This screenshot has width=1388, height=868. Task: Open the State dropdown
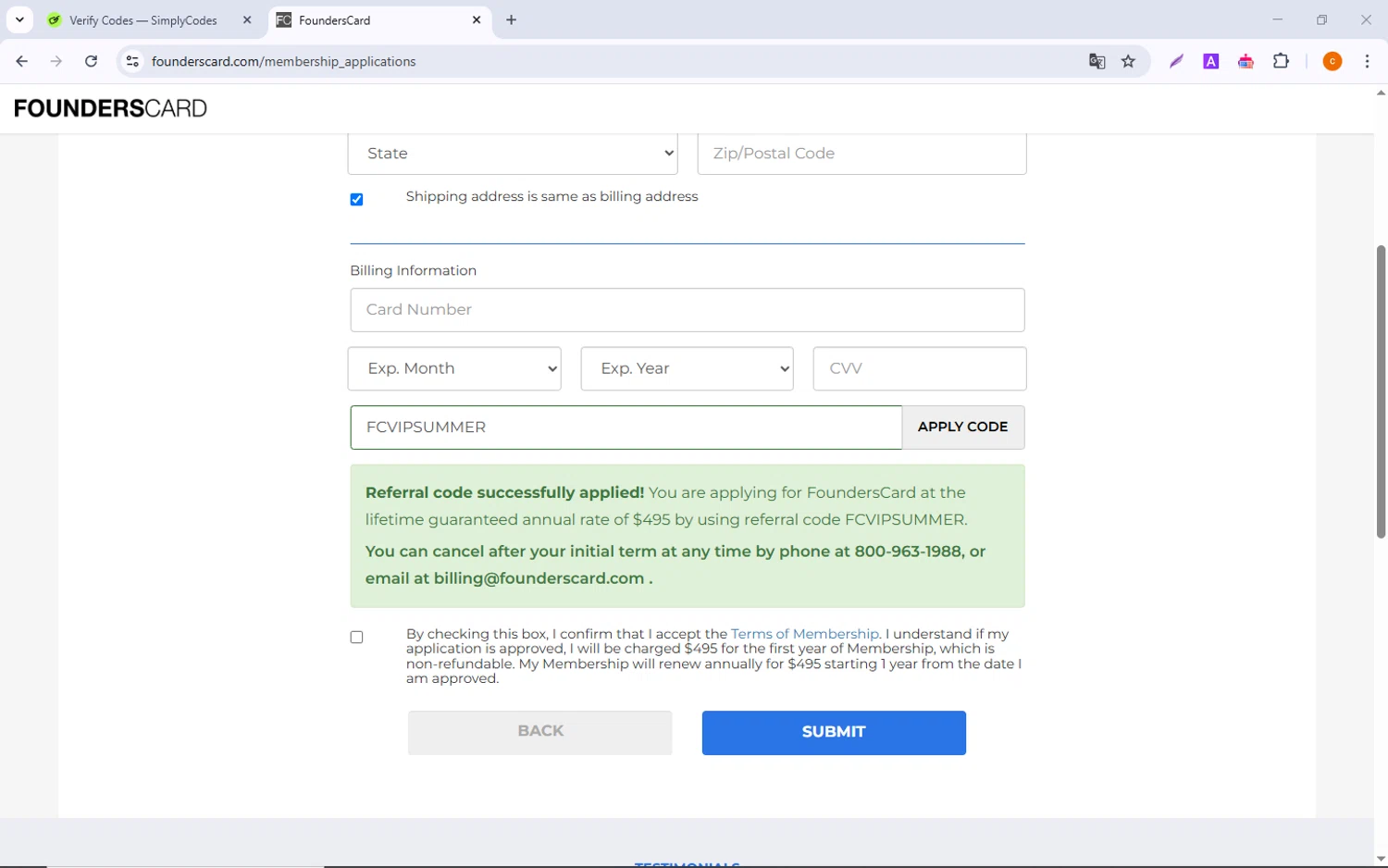point(513,154)
